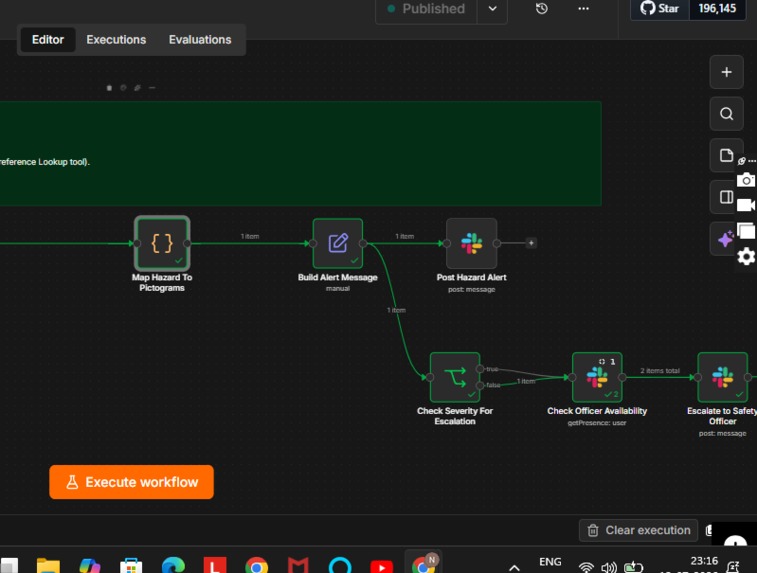
Task: Open File Explorer from the taskbar
Action: 48,565
